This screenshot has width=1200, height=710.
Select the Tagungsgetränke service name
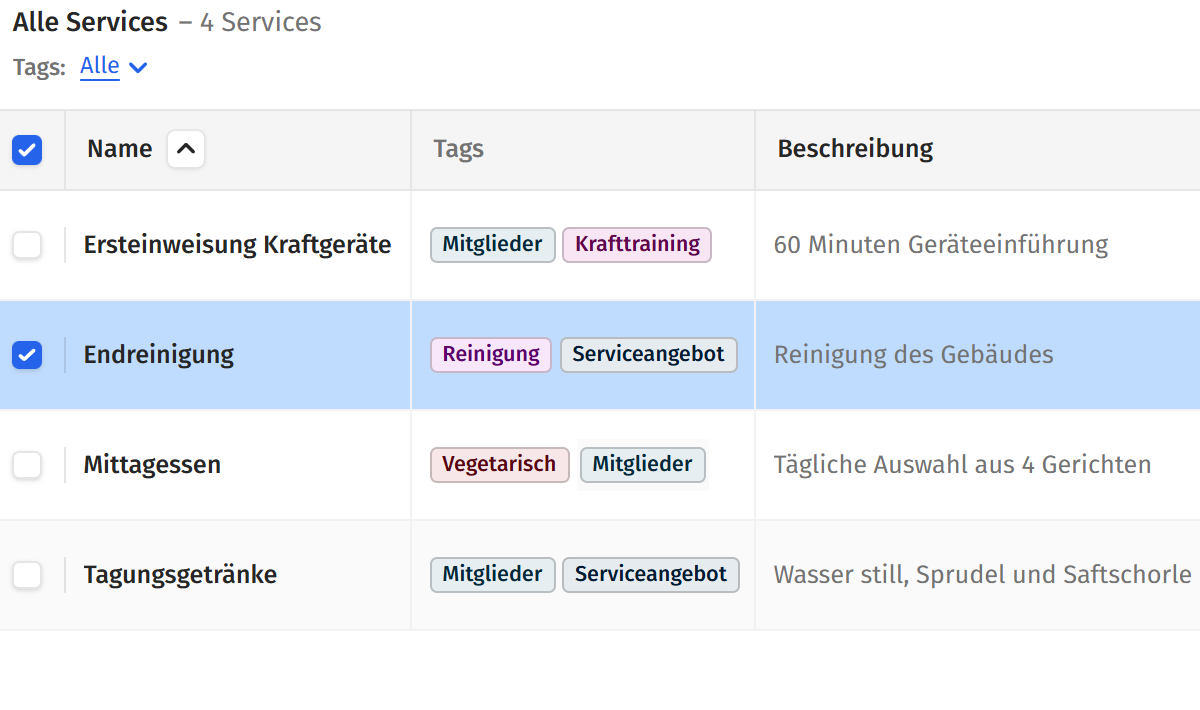coord(178,574)
